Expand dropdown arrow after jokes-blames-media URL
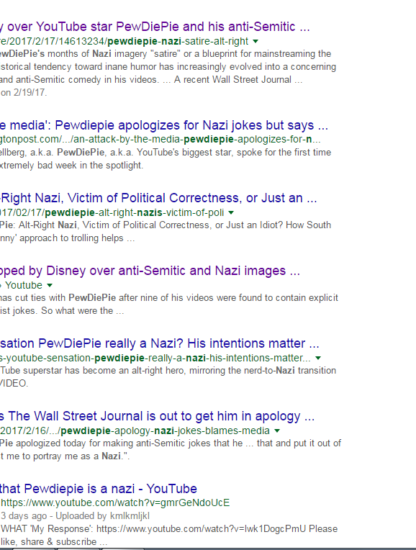416x550 pixels. click(x=277, y=431)
